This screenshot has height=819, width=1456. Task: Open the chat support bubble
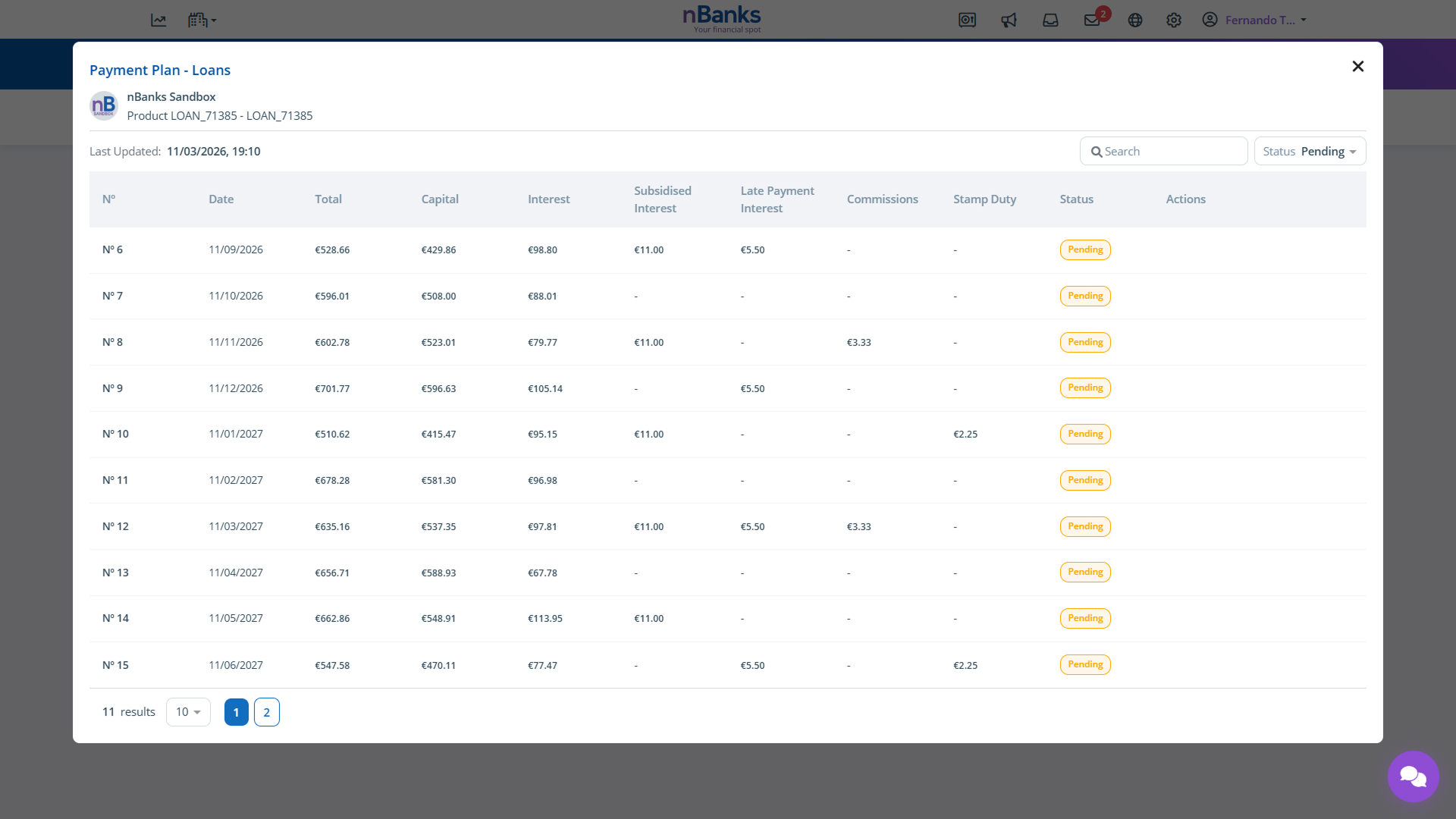(x=1413, y=777)
